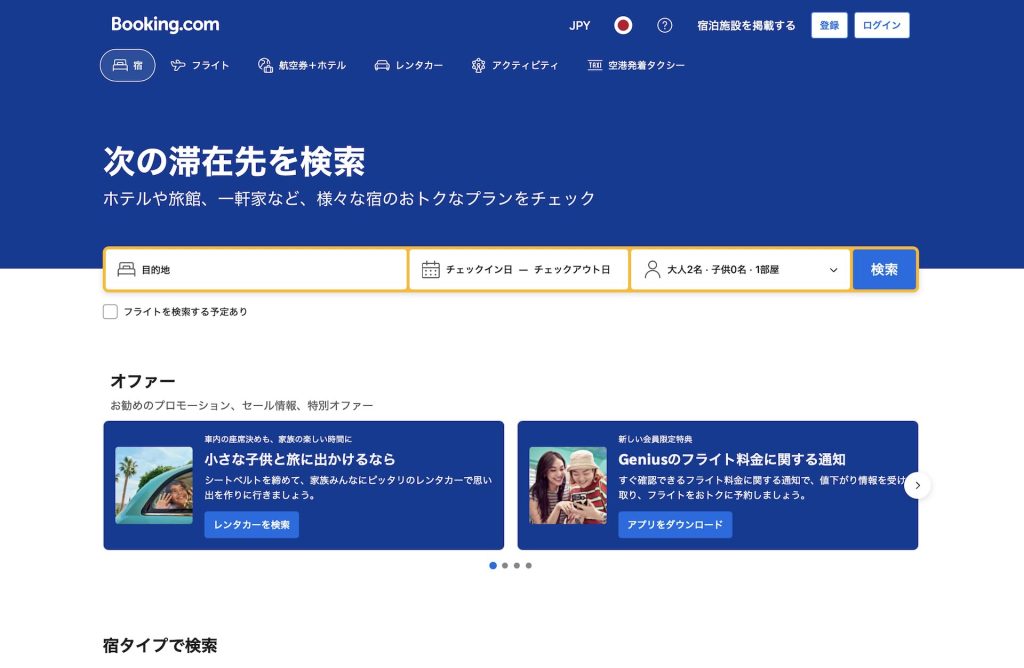Screen dimensions: 1024x668
Task: Click the アクティビティ attractions icon
Action: pos(478,65)
